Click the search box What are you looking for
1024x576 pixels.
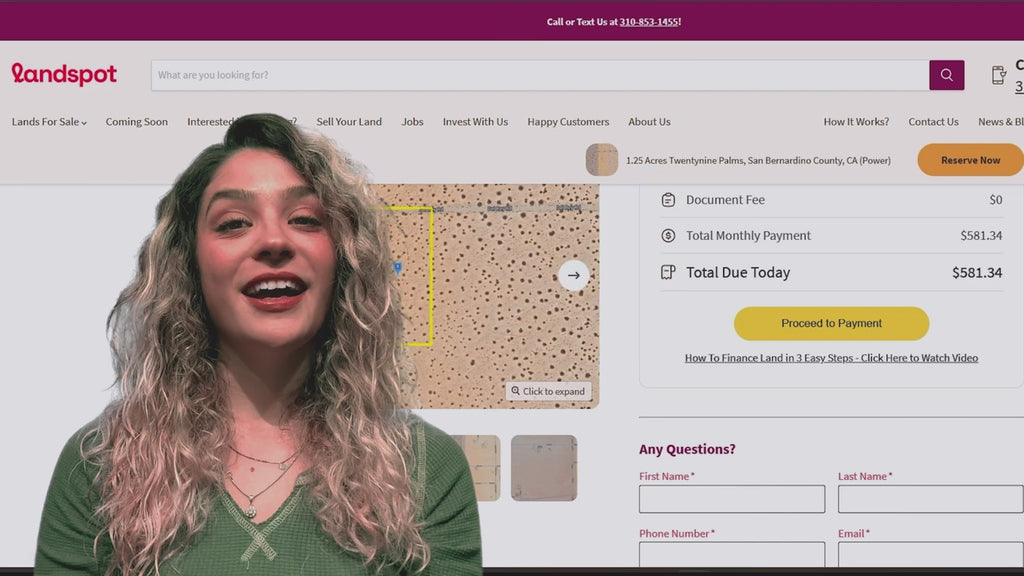pos(540,75)
